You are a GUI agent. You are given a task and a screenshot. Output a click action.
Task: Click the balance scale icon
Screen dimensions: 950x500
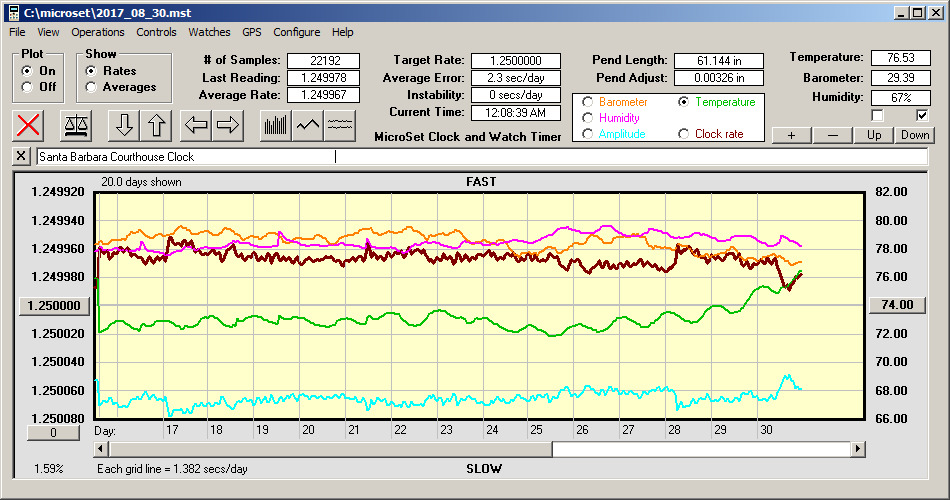click(x=75, y=125)
